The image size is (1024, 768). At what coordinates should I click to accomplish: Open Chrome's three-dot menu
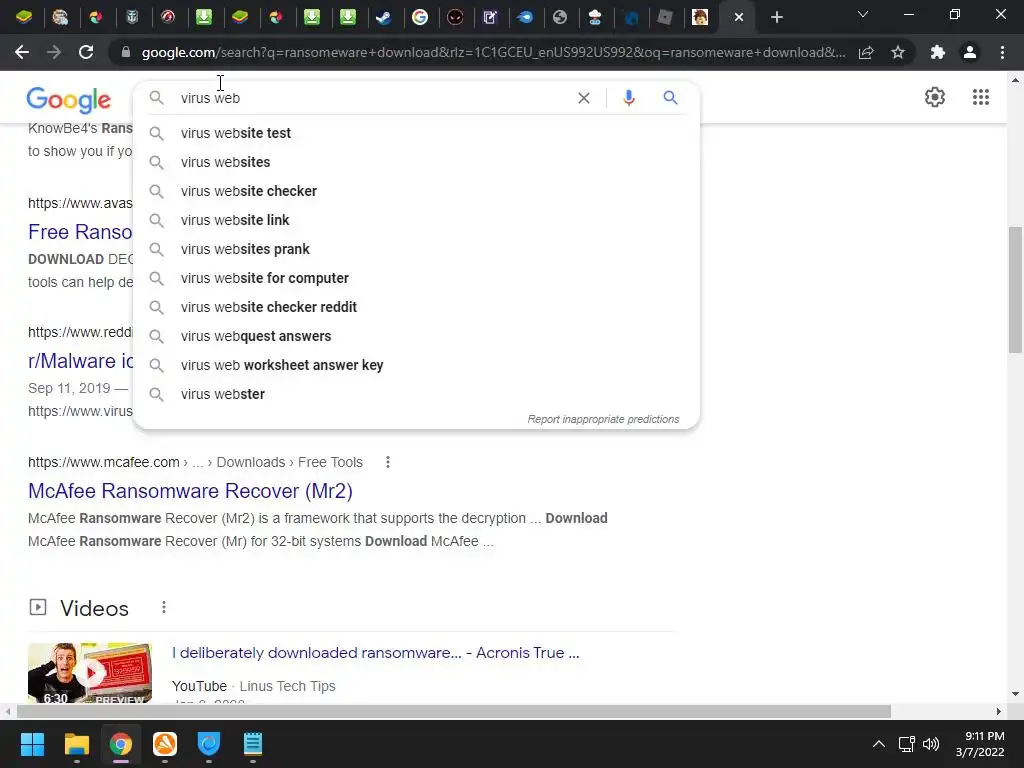tap(1002, 52)
